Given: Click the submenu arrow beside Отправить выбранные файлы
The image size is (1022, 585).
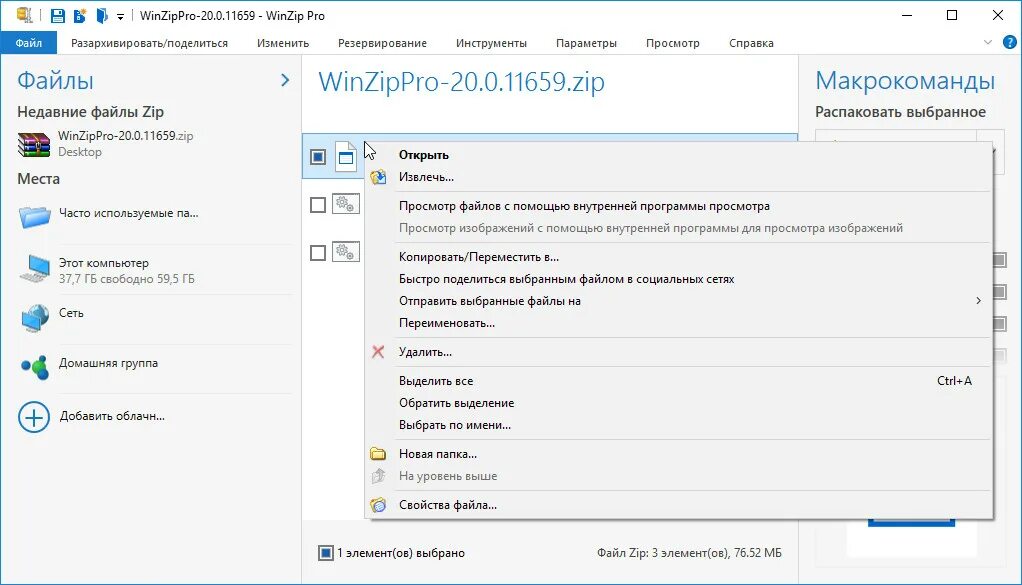Looking at the screenshot, I should tap(978, 301).
